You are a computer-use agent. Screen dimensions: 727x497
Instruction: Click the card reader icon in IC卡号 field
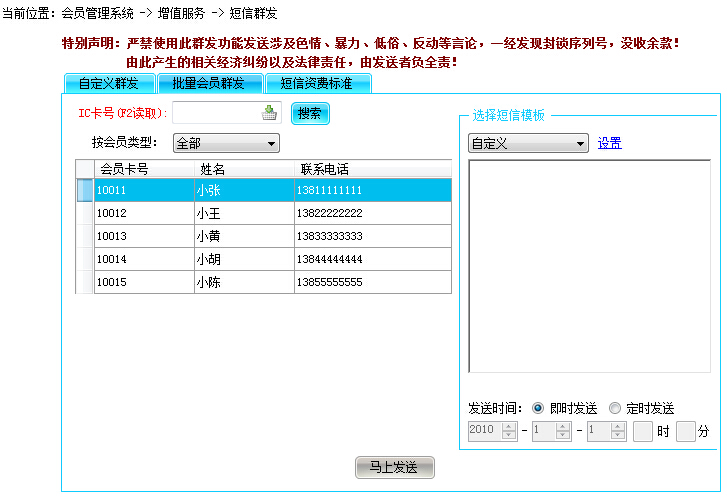(269, 114)
